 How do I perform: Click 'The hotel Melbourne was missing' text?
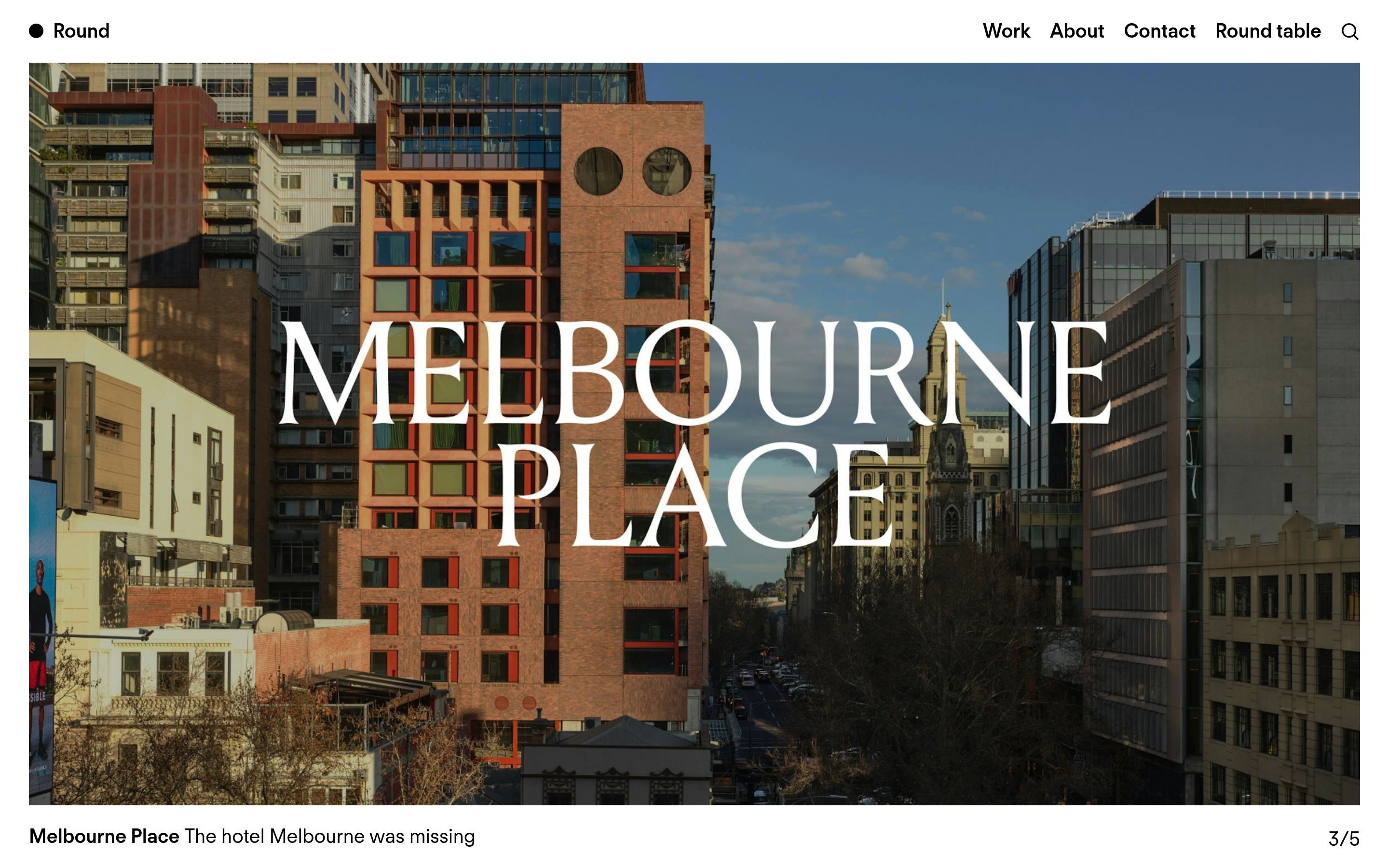329,837
